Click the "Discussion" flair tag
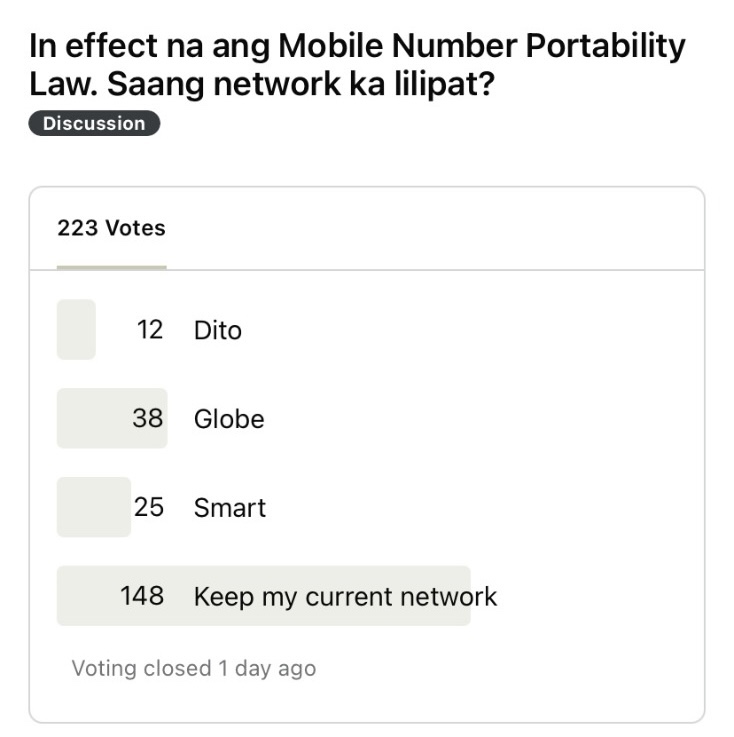 pyautogui.click(x=94, y=124)
